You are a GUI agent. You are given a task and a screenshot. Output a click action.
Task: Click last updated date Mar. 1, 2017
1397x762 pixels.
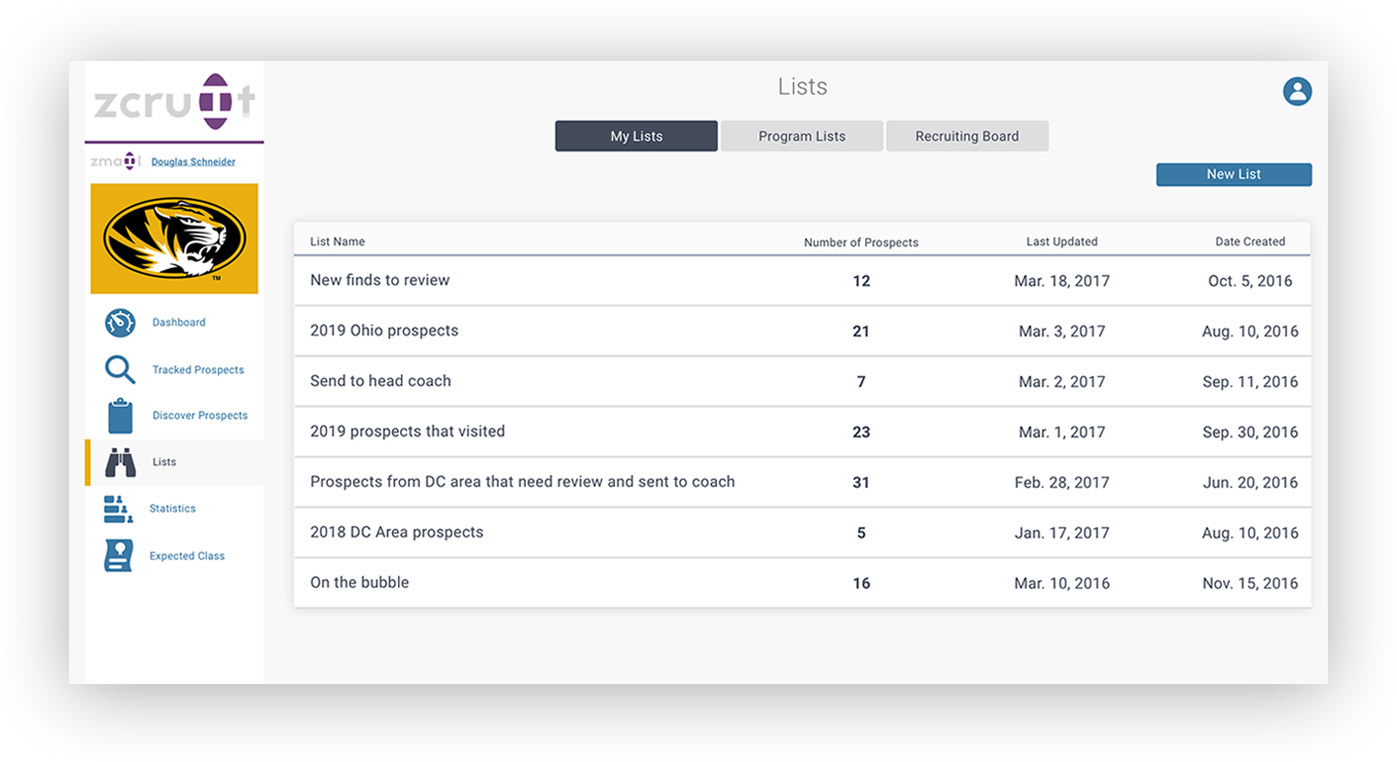pos(1062,432)
